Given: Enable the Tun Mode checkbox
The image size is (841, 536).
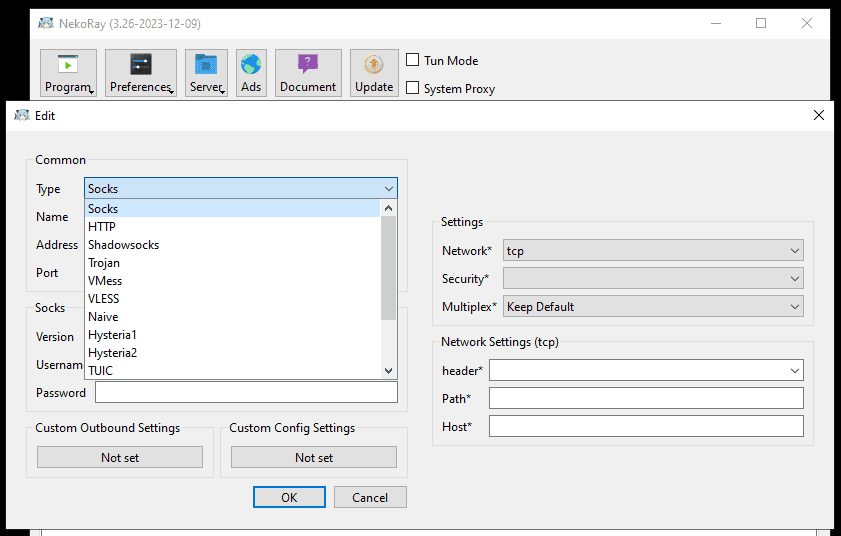Looking at the screenshot, I should 412,60.
